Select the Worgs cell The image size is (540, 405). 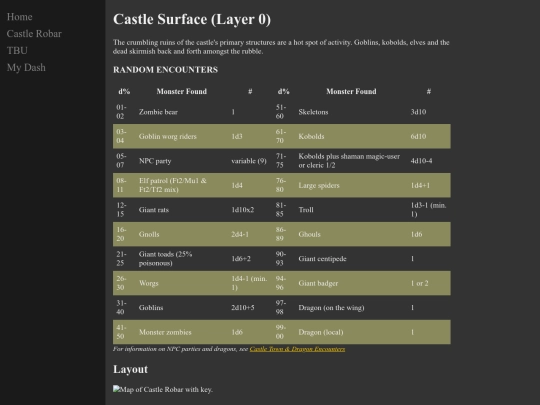click(182, 283)
